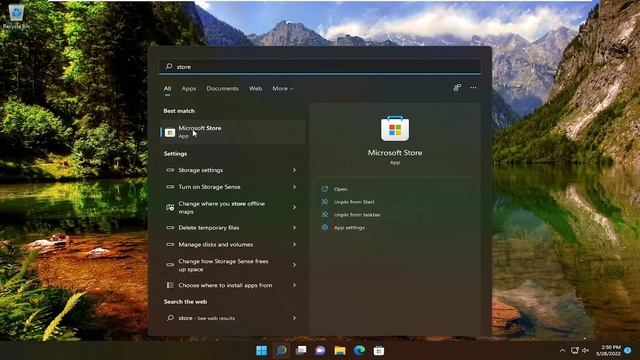Open the Chat (Teams) taskbar icon

pos(320,351)
